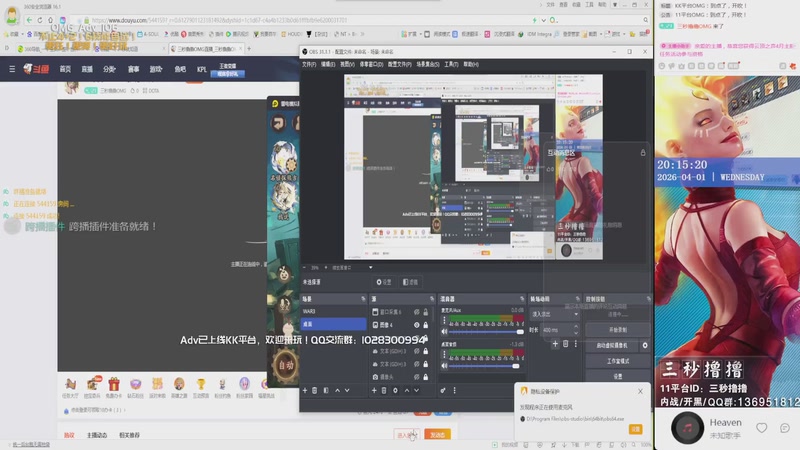The image size is (800, 450).
Task: Pop out the scenes dock panel icon
Action: pyautogui.click(x=364, y=299)
